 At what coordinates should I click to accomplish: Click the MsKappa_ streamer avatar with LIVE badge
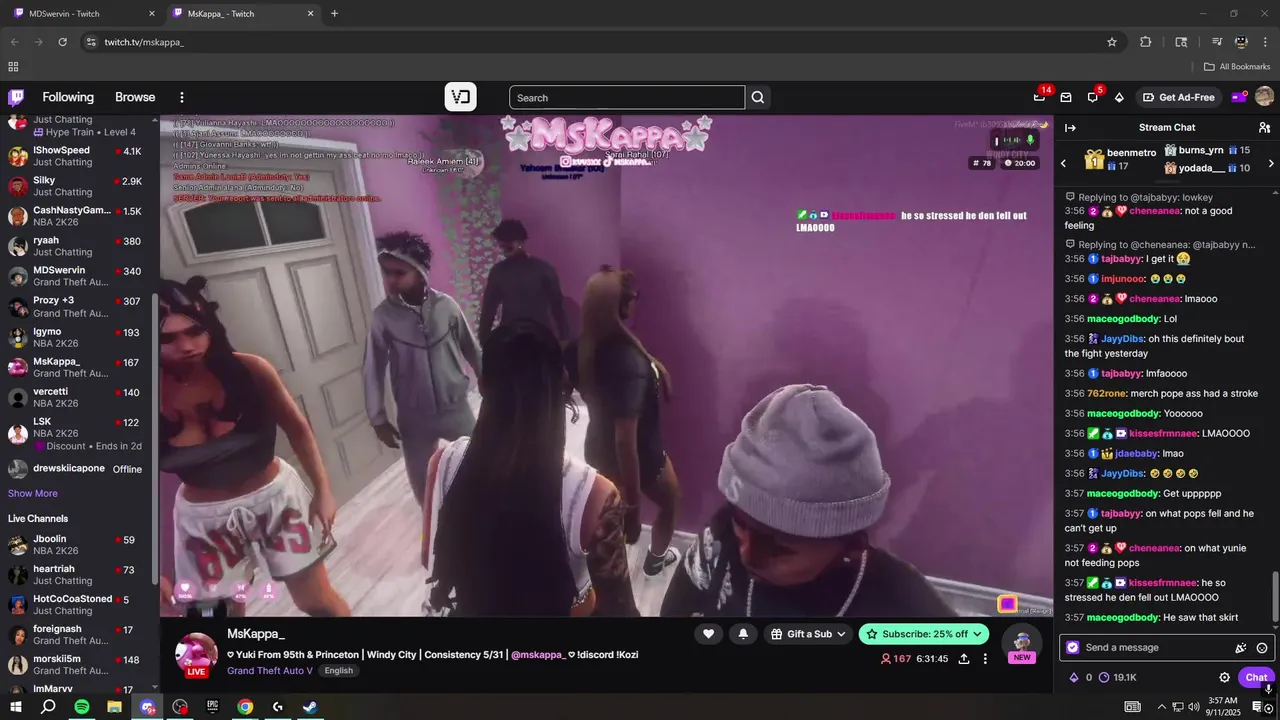point(196,654)
